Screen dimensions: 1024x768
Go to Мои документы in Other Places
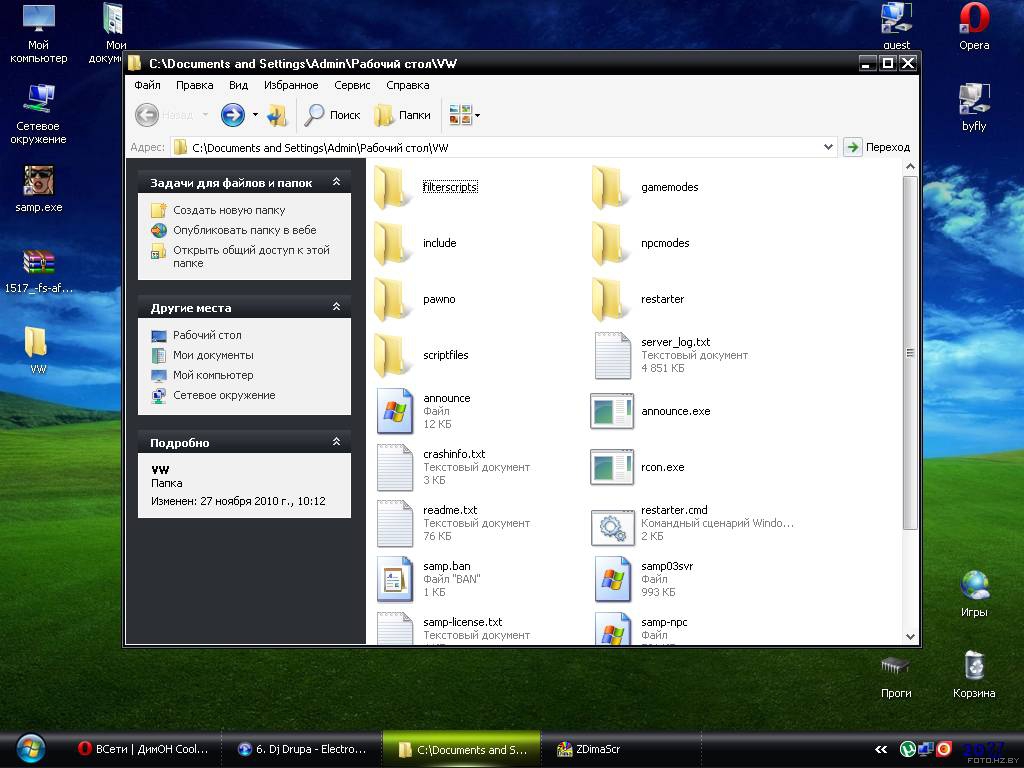click(x=213, y=355)
